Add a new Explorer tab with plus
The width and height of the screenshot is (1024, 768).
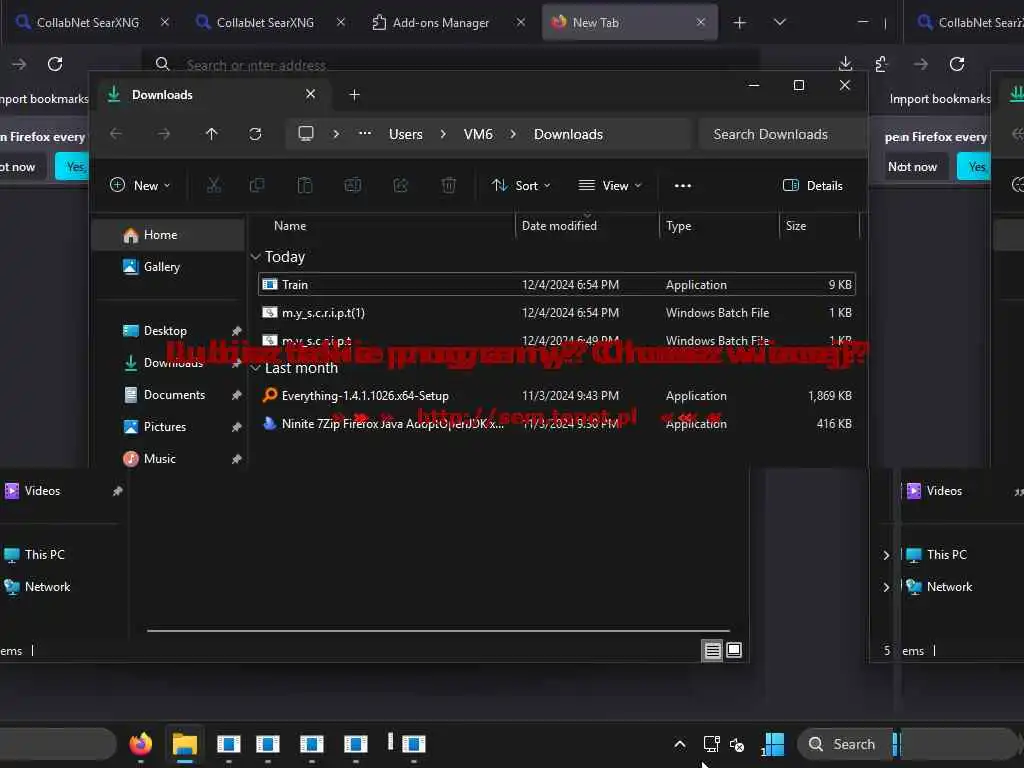pyautogui.click(x=355, y=95)
